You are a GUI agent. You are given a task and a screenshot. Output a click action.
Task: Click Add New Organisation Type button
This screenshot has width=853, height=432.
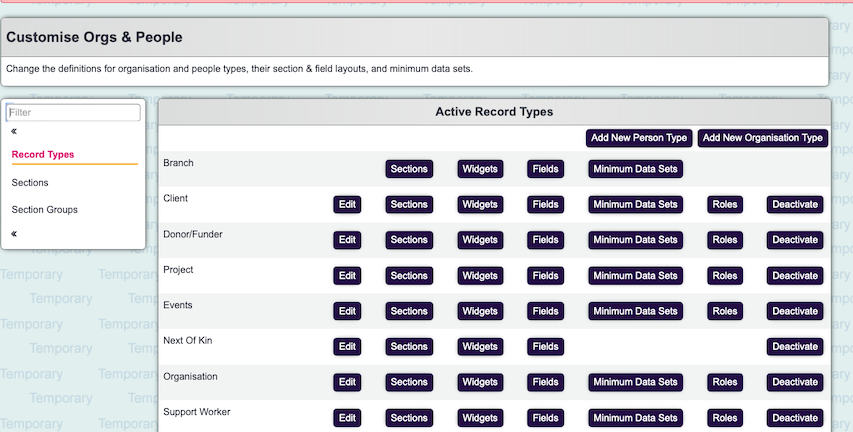(x=763, y=138)
